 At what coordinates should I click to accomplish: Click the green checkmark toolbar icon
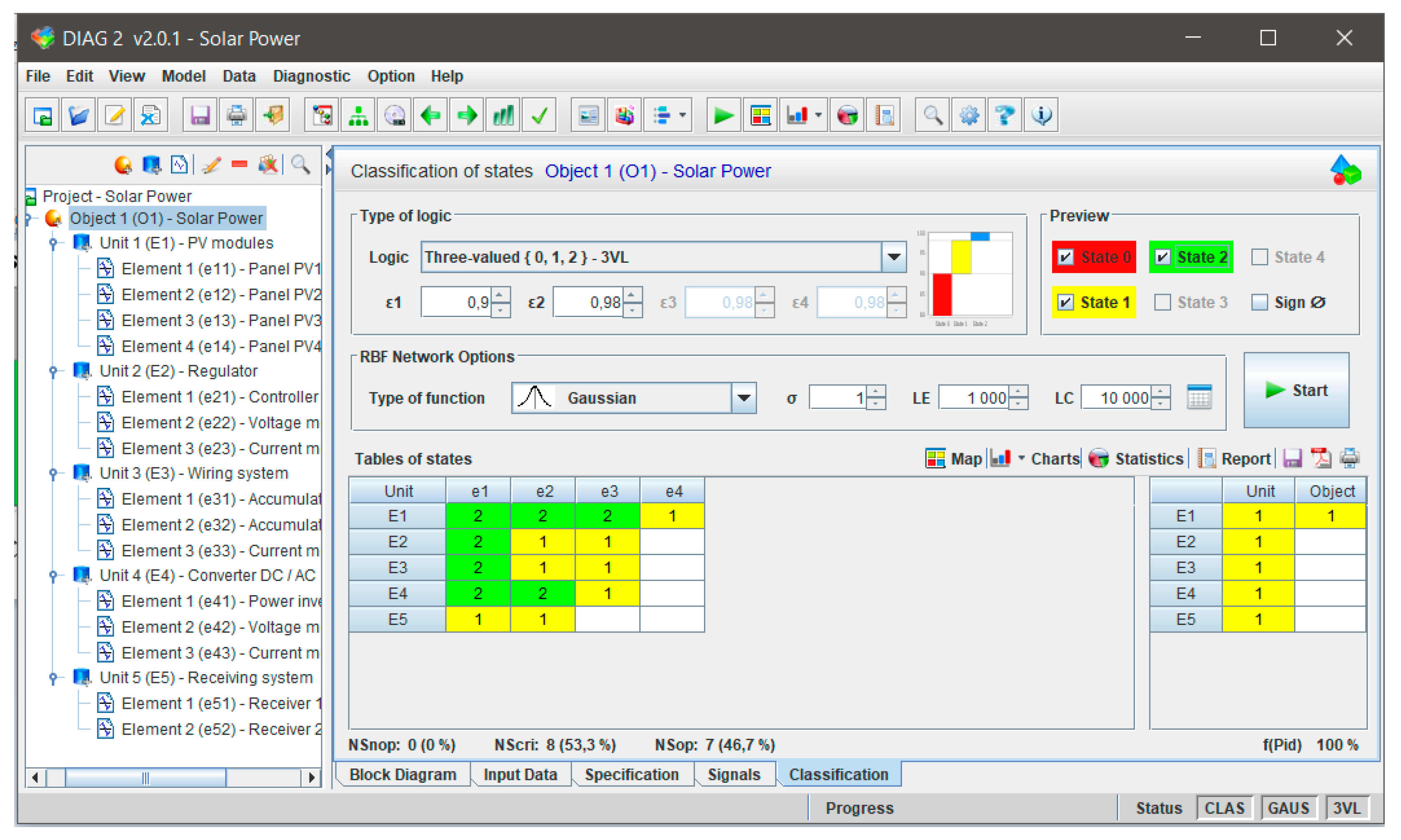pyautogui.click(x=539, y=116)
